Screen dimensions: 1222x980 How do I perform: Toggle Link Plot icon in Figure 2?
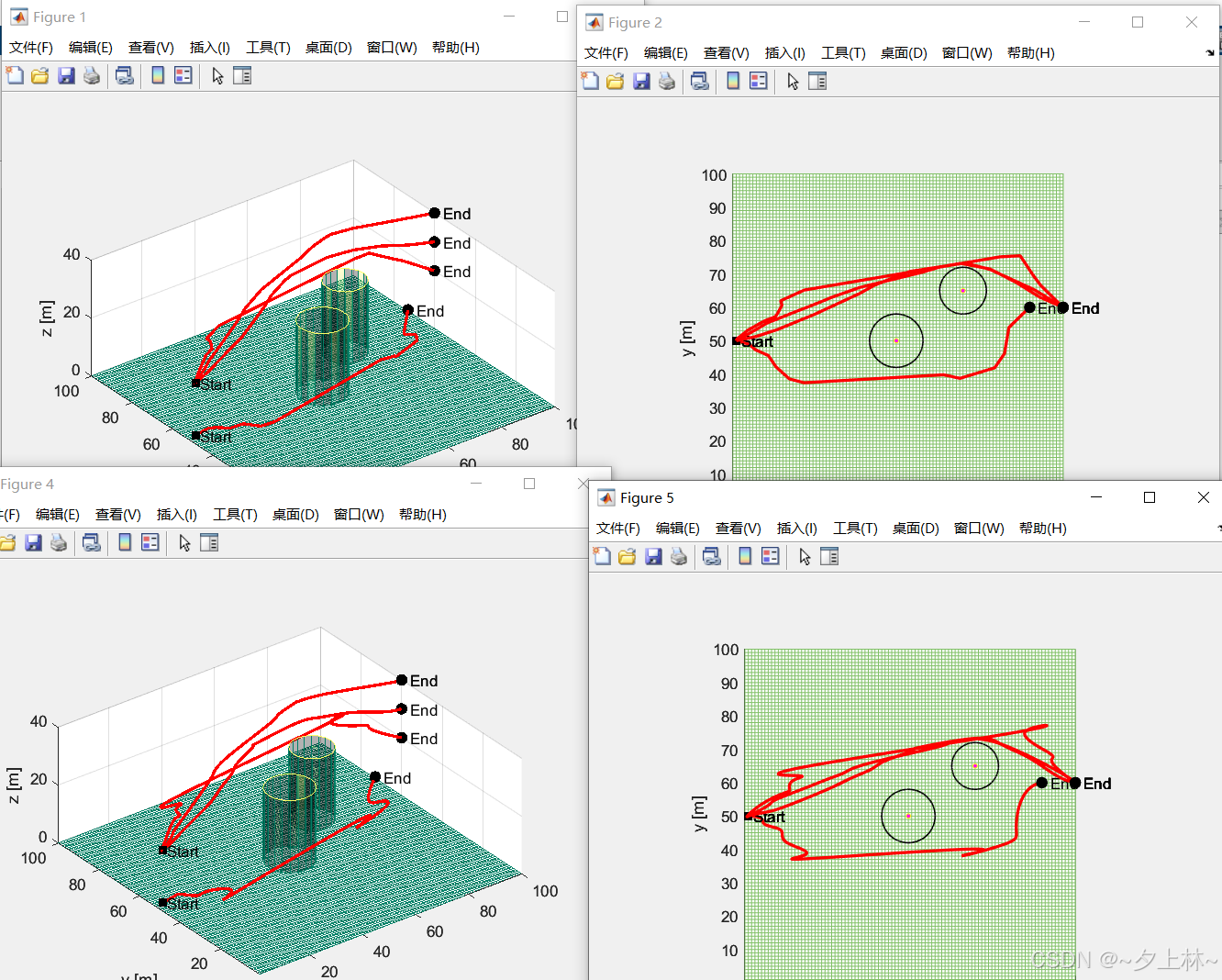[700, 81]
